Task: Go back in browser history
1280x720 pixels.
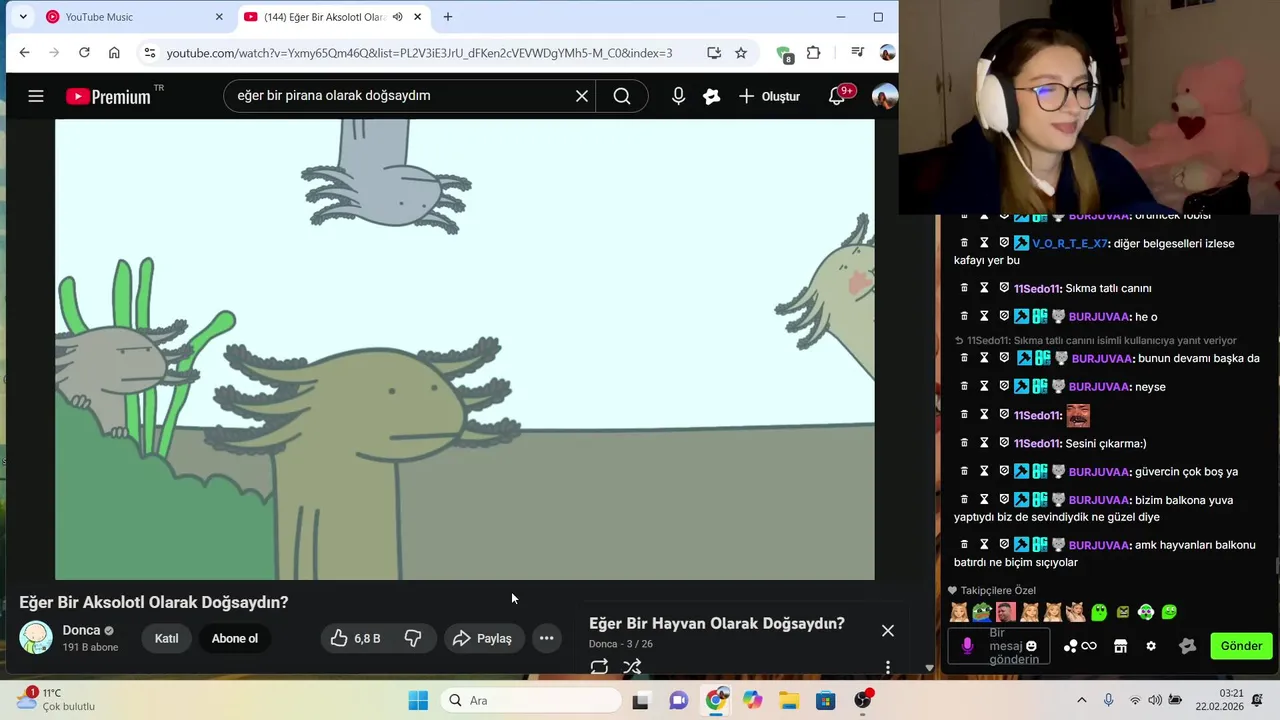Action: tap(25, 53)
